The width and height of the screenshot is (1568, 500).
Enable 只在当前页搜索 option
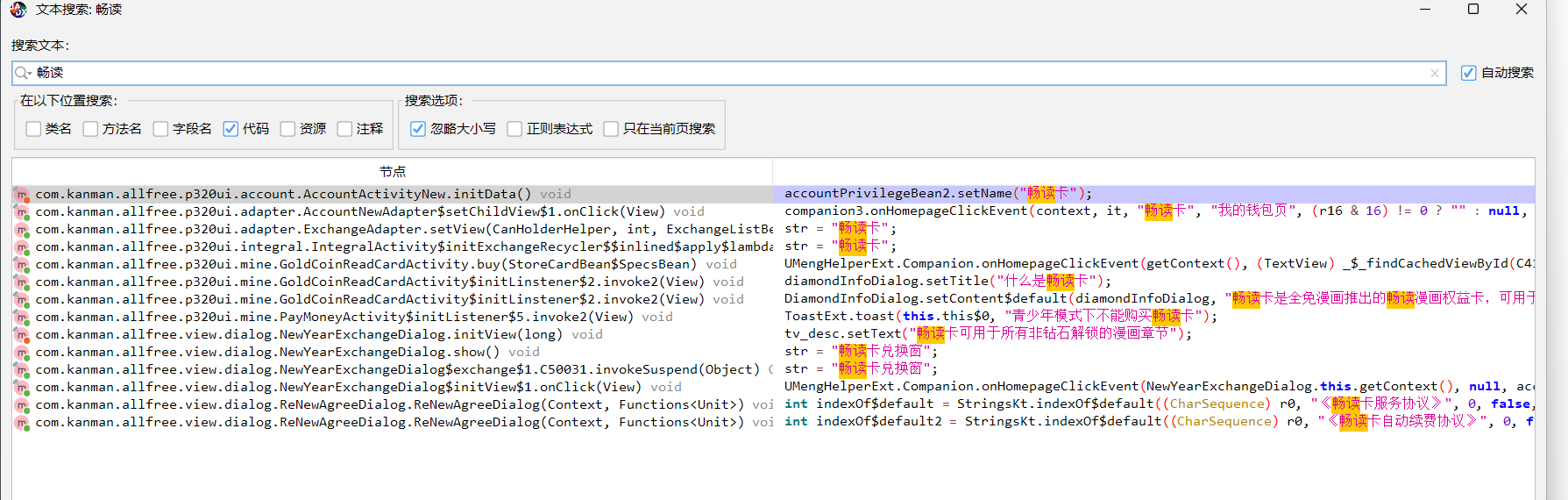click(611, 129)
